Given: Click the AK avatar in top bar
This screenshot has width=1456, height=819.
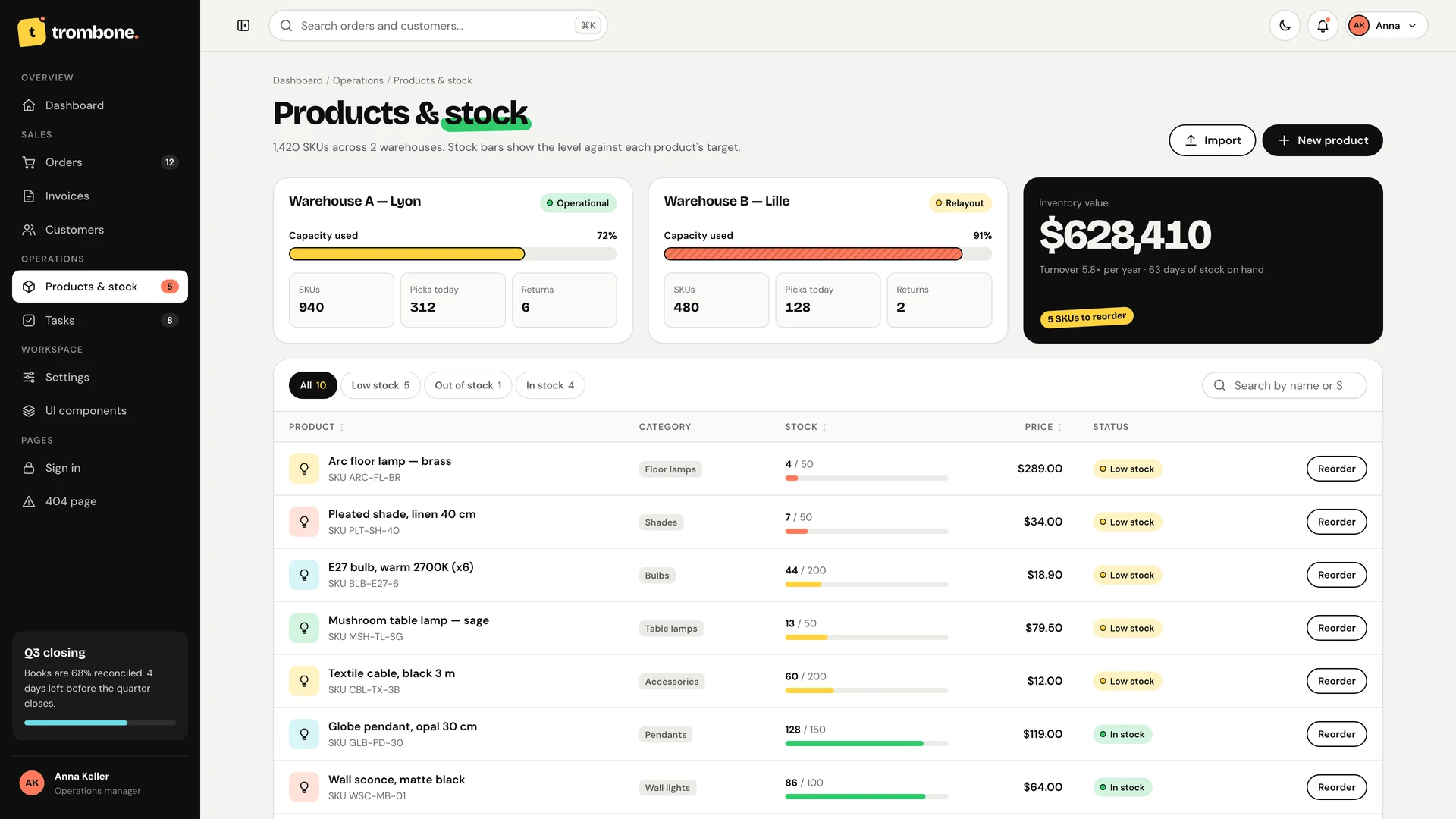Looking at the screenshot, I should (1359, 26).
